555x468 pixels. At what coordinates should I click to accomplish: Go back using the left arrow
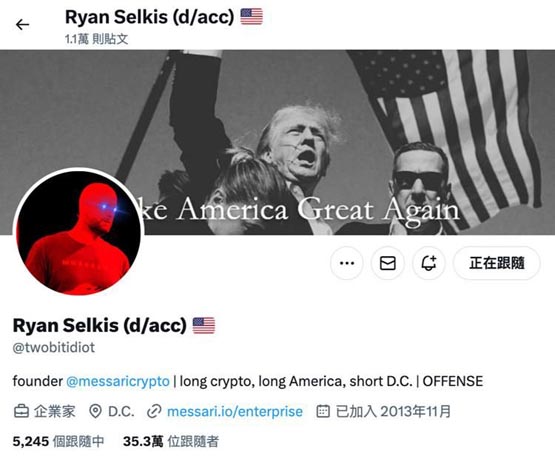click(22, 24)
